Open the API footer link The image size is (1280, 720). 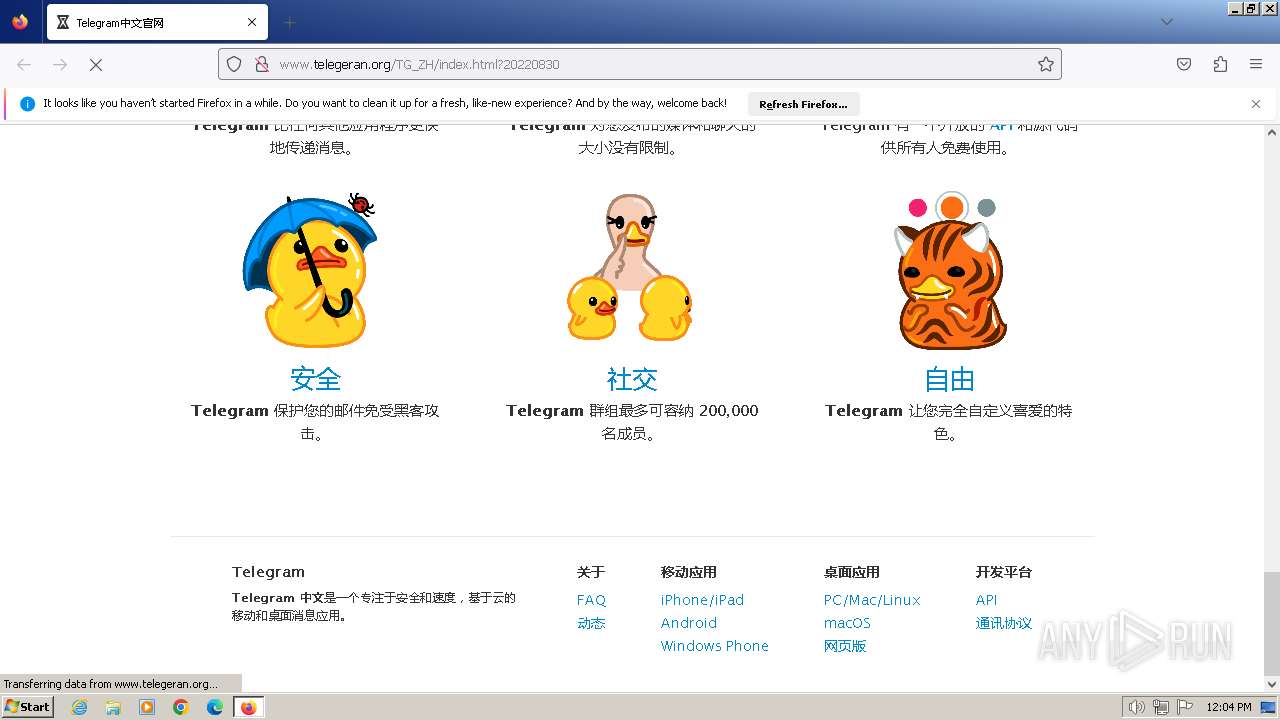click(x=986, y=600)
